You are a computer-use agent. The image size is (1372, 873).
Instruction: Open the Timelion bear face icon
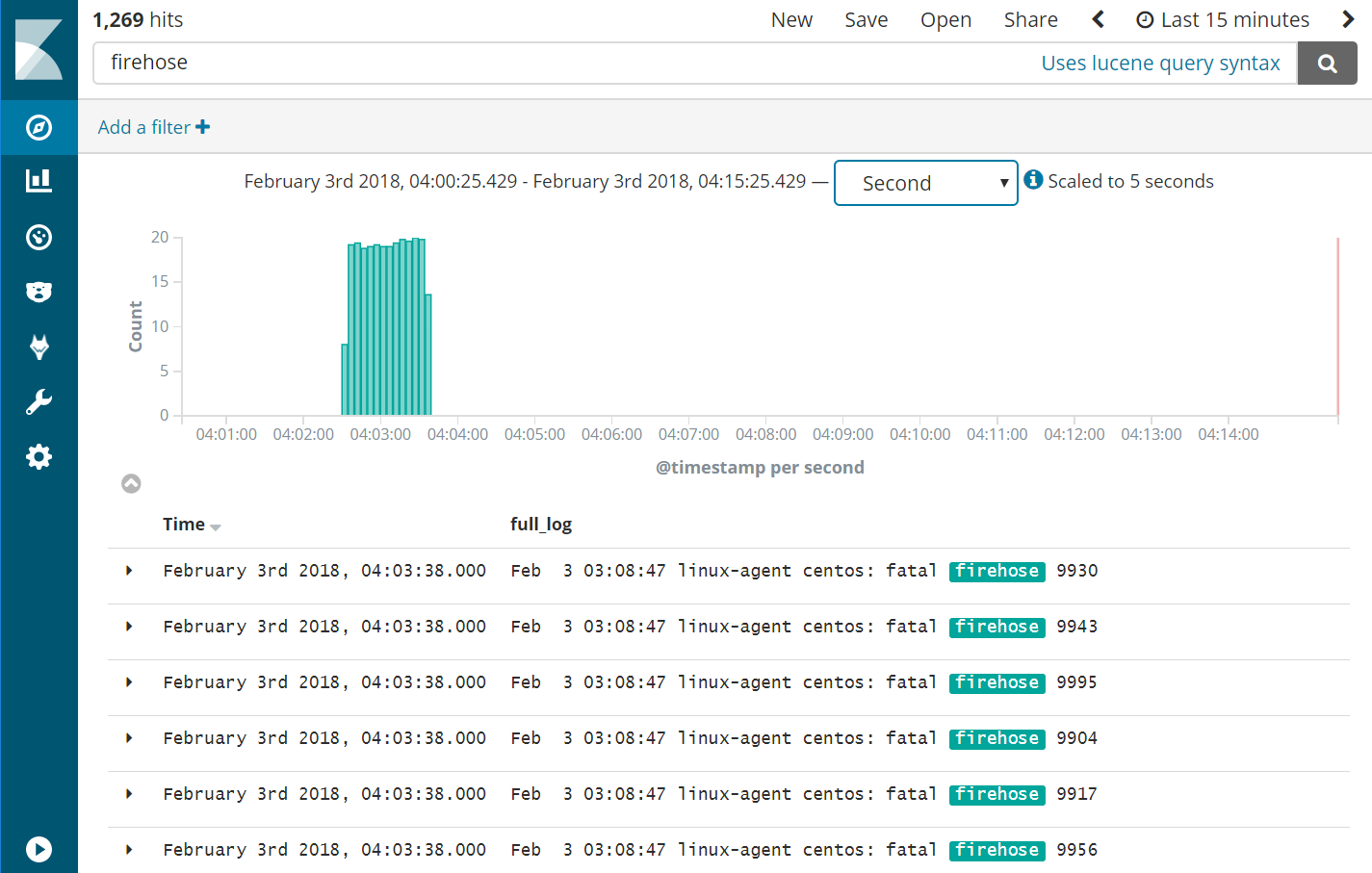[39, 292]
